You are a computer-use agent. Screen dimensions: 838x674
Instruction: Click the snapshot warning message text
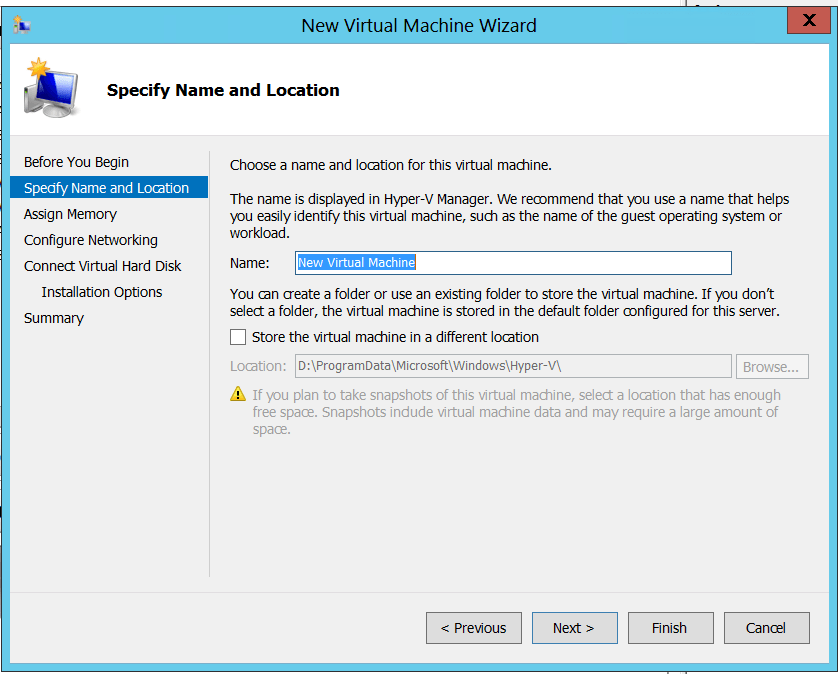click(516, 412)
